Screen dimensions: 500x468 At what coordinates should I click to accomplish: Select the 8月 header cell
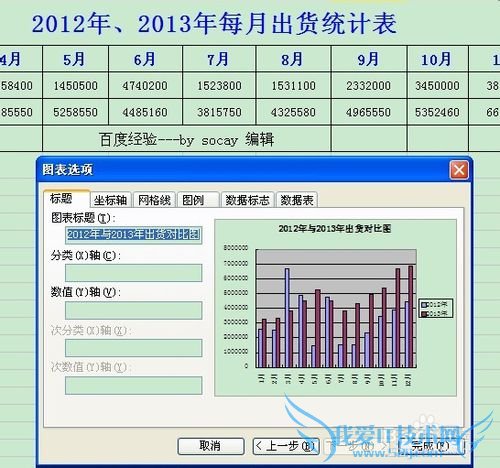pyautogui.click(x=293, y=59)
